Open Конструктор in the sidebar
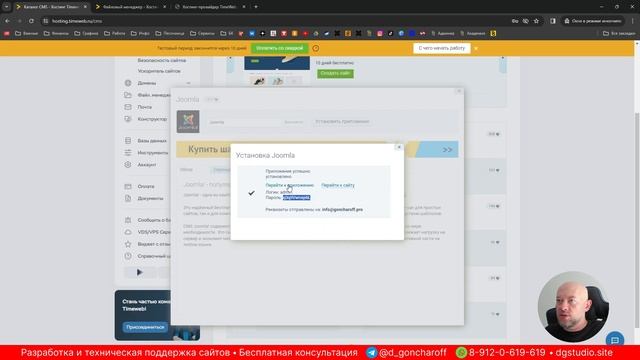This screenshot has width=640, height=360. [152, 119]
